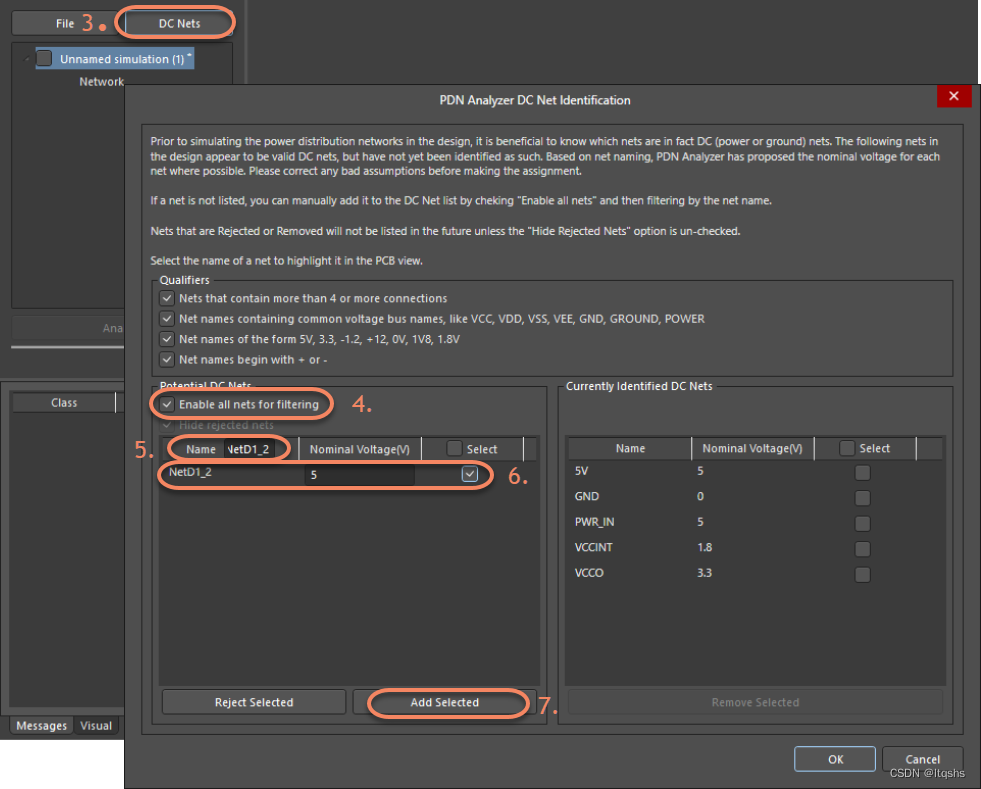
Task: Uncheck the Select checkbox for NetD1_2
Action: (x=470, y=474)
